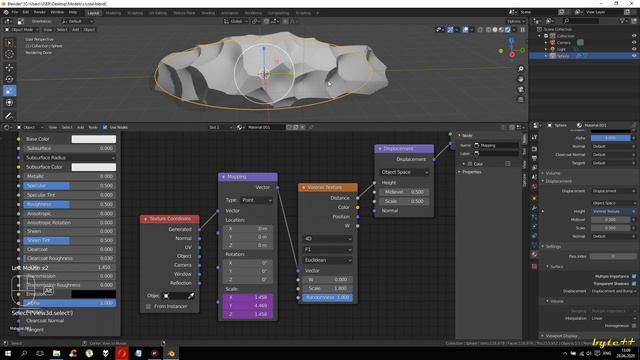Switch to Wireframe viewport shading mode

[488, 30]
